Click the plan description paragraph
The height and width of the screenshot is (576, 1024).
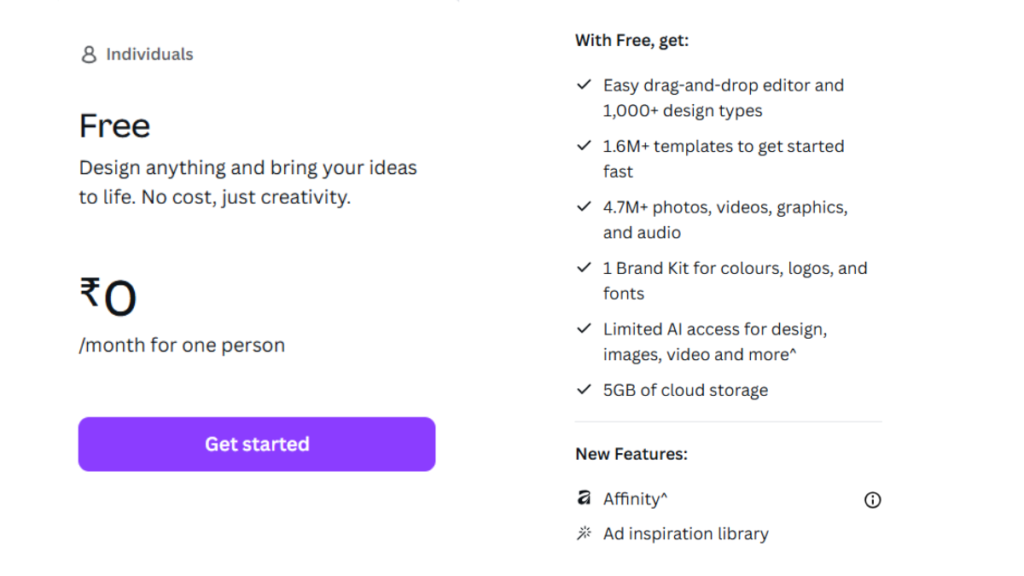pyautogui.click(x=247, y=182)
